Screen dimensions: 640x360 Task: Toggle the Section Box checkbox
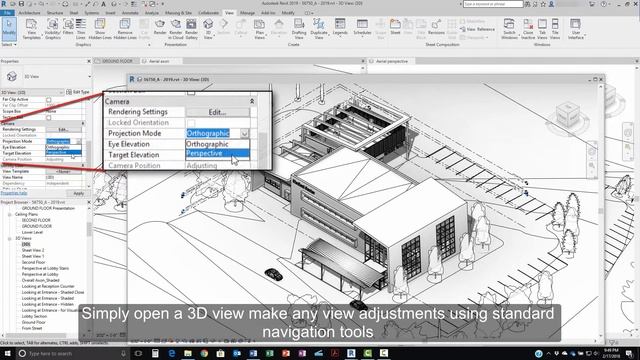click(x=49, y=118)
